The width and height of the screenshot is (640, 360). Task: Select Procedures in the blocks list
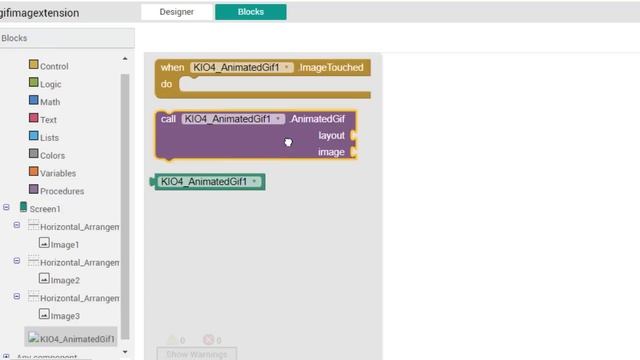(62, 191)
